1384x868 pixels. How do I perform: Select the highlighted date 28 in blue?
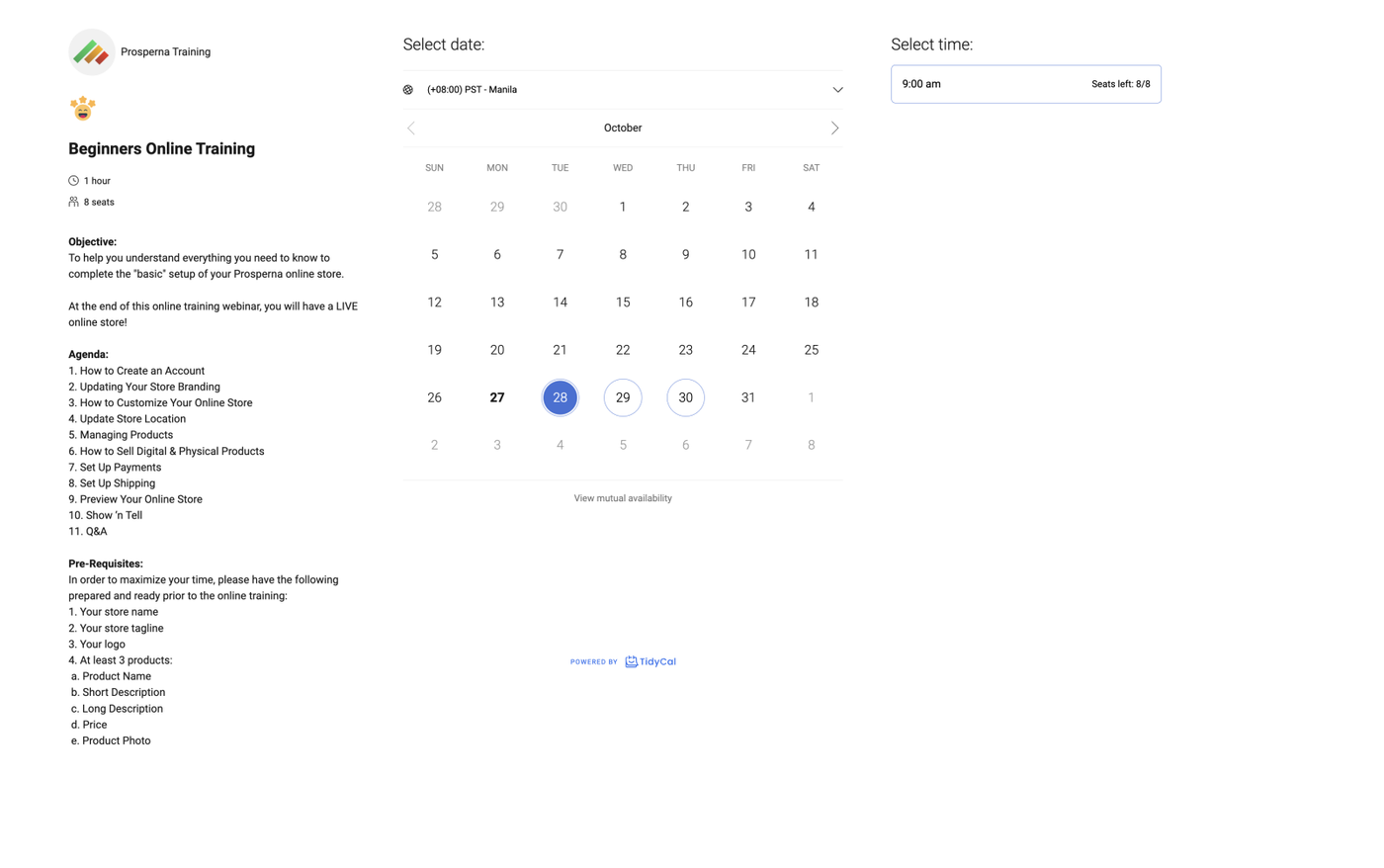560,397
